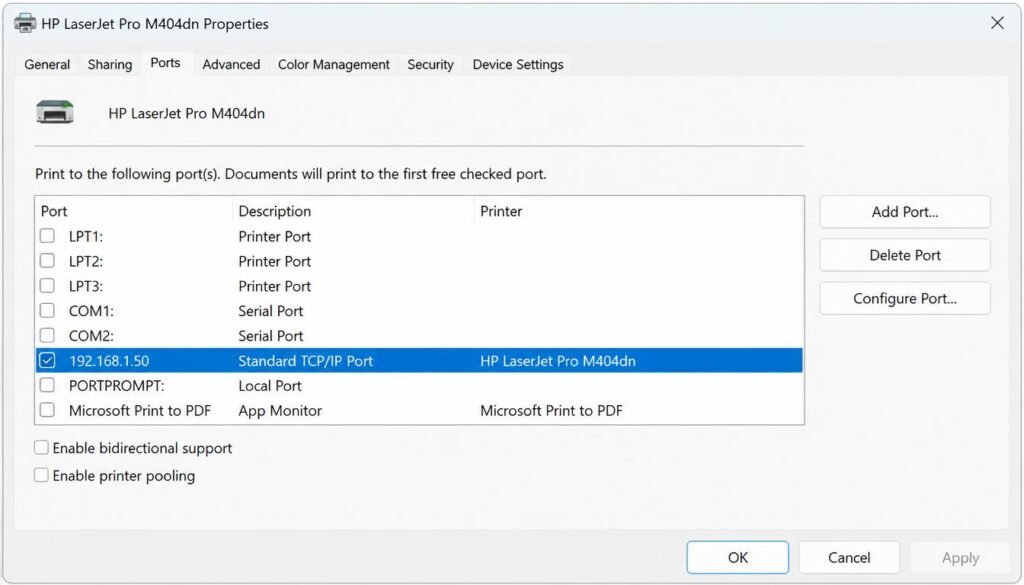Open the General tab
The height and width of the screenshot is (585, 1024).
(47, 64)
